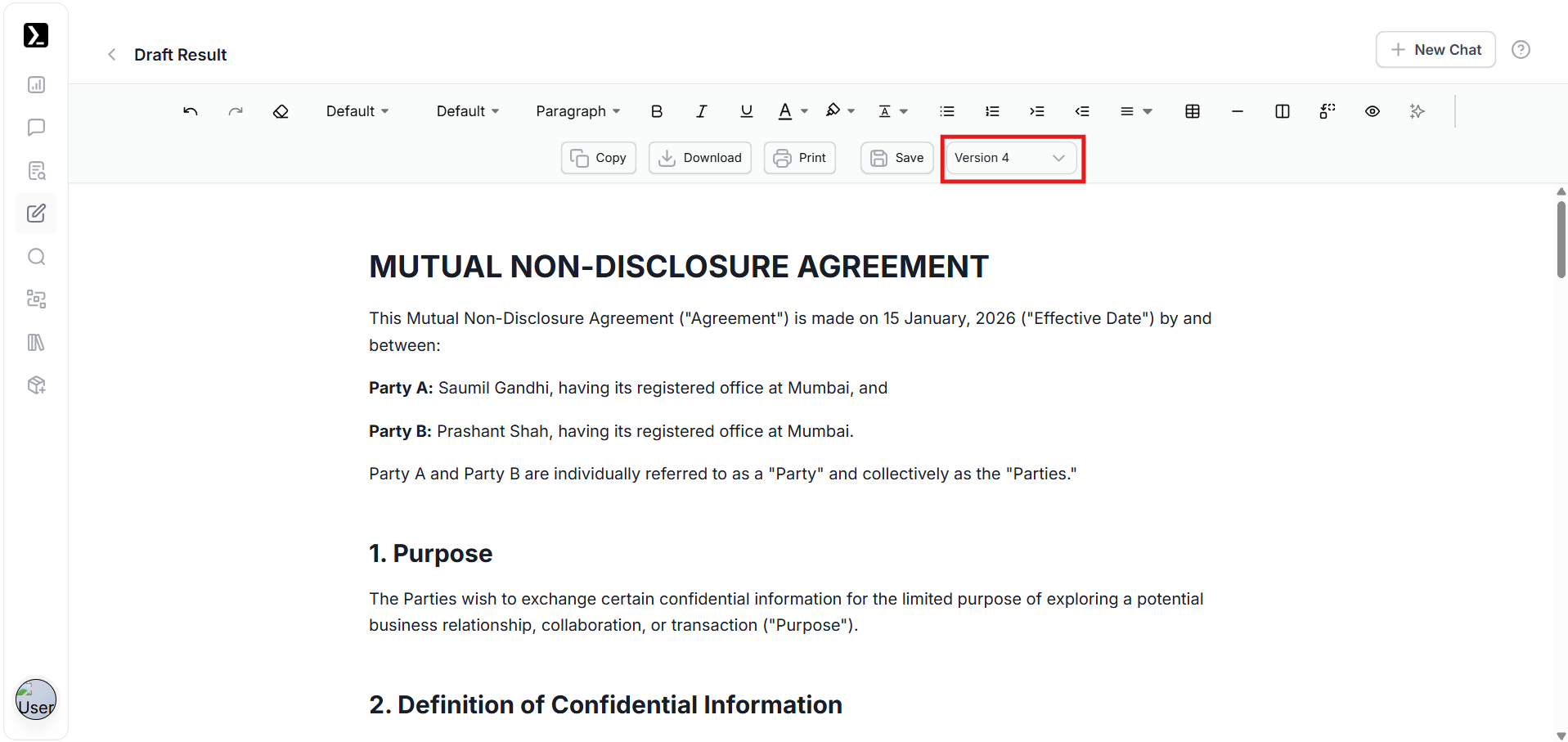This screenshot has width=1568, height=742.
Task: Open the library books icon in sidebar
Action: [x=36, y=342]
